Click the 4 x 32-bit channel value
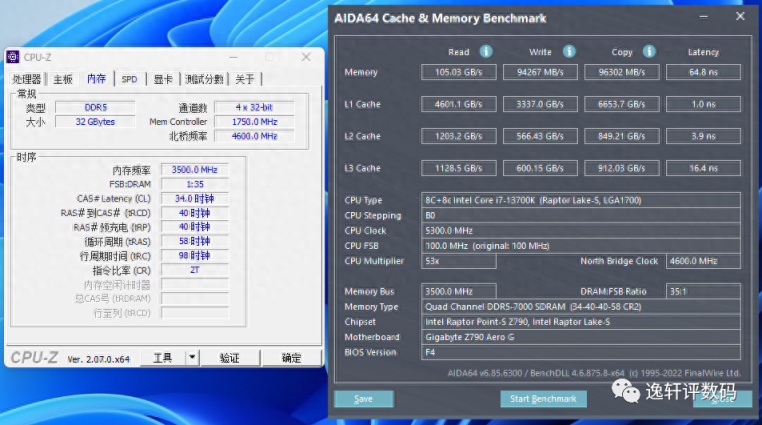This screenshot has width=762, height=425. pyautogui.click(x=254, y=107)
